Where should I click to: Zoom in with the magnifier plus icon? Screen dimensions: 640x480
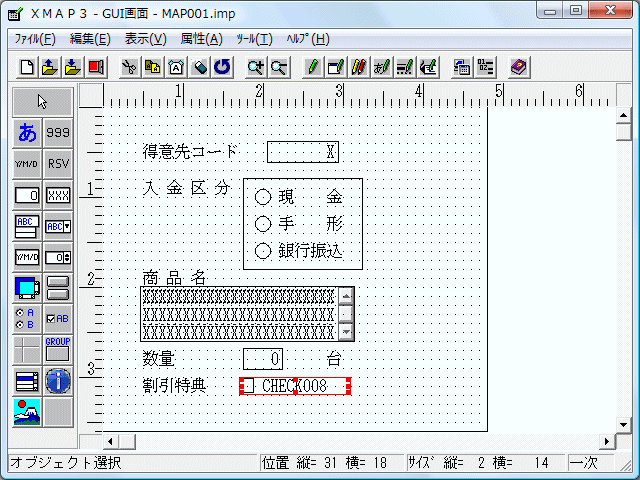[256, 67]
